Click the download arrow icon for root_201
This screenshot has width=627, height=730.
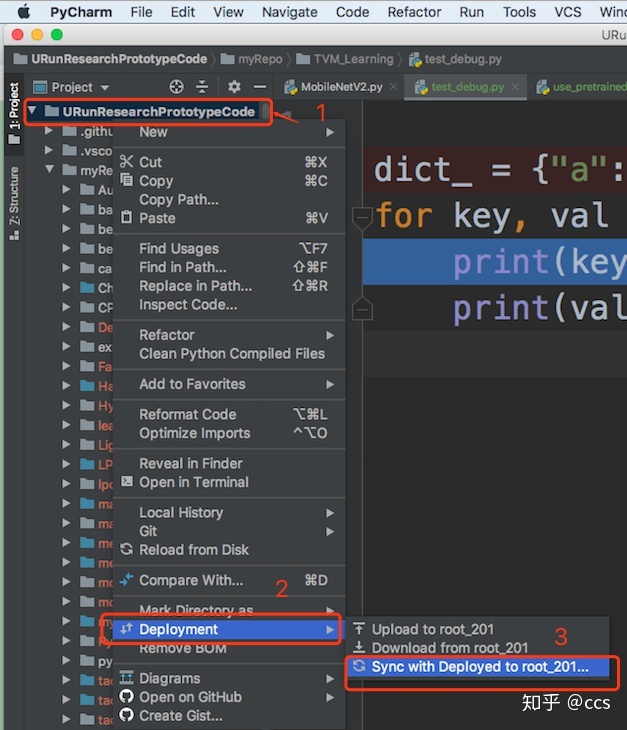tap(359, 647)
